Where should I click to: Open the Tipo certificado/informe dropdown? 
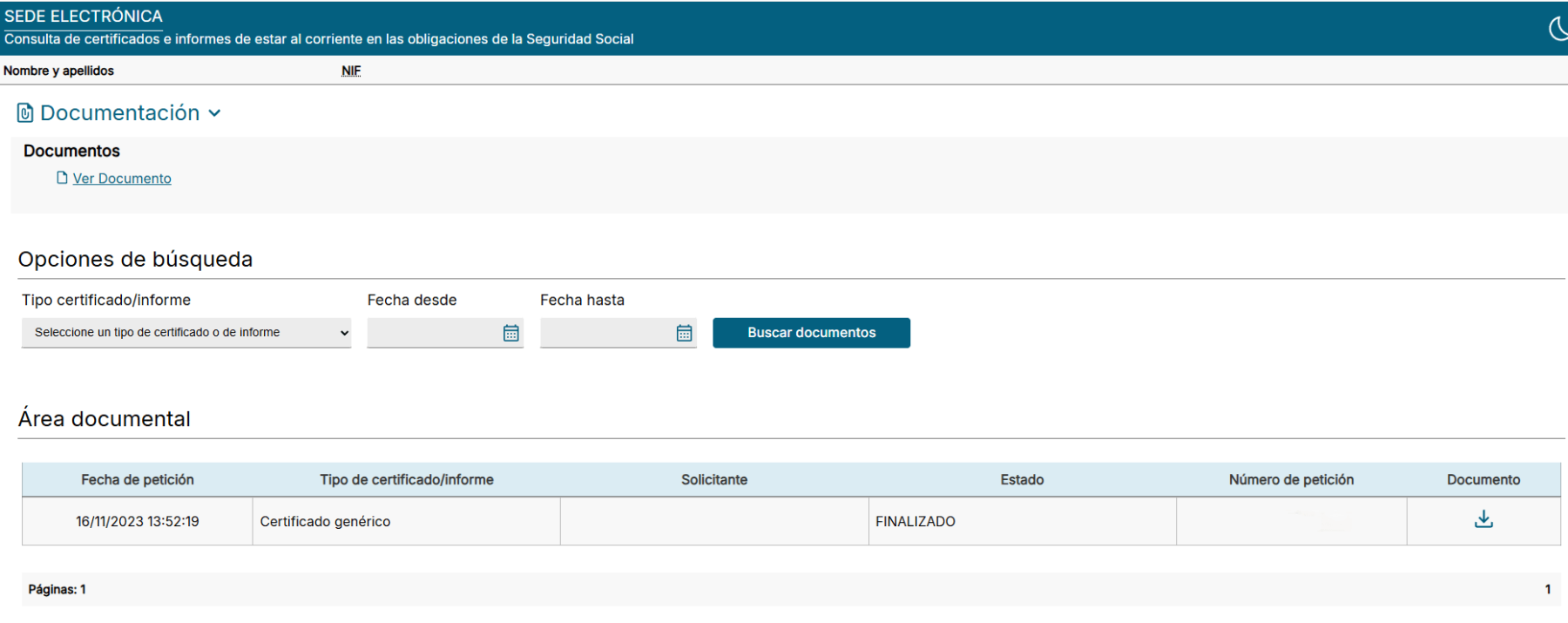pos(186,333)
